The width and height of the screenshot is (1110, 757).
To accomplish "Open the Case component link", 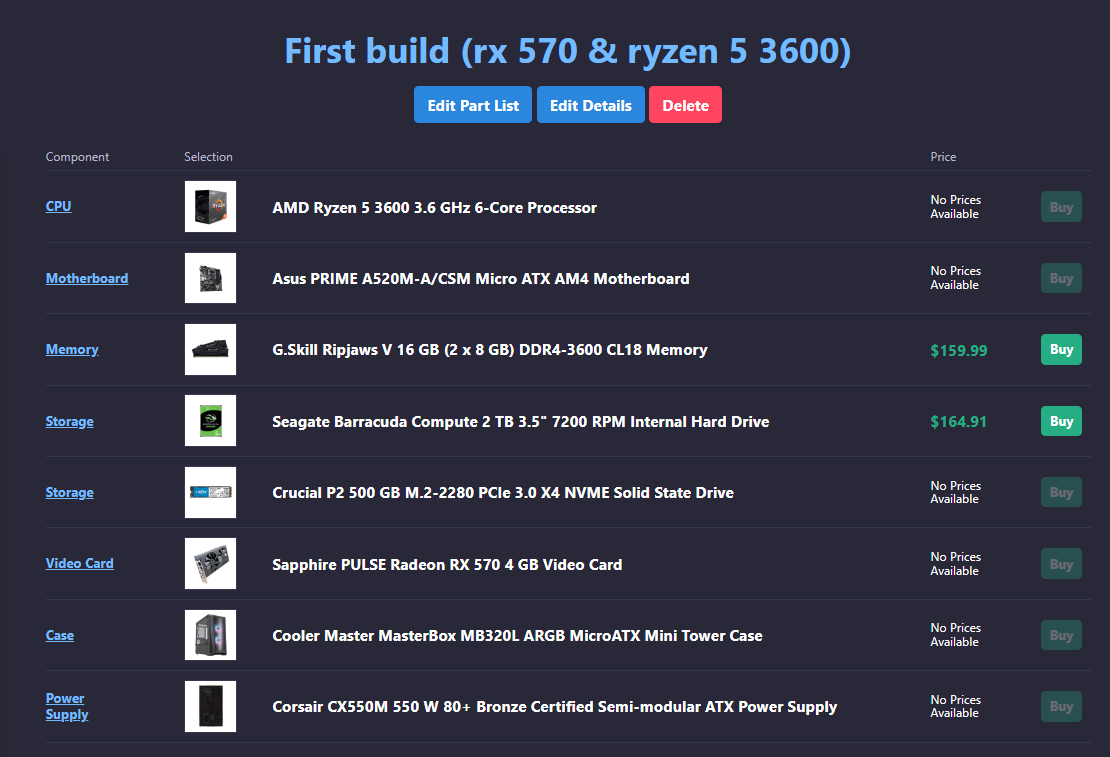I will tap(59, 635).
